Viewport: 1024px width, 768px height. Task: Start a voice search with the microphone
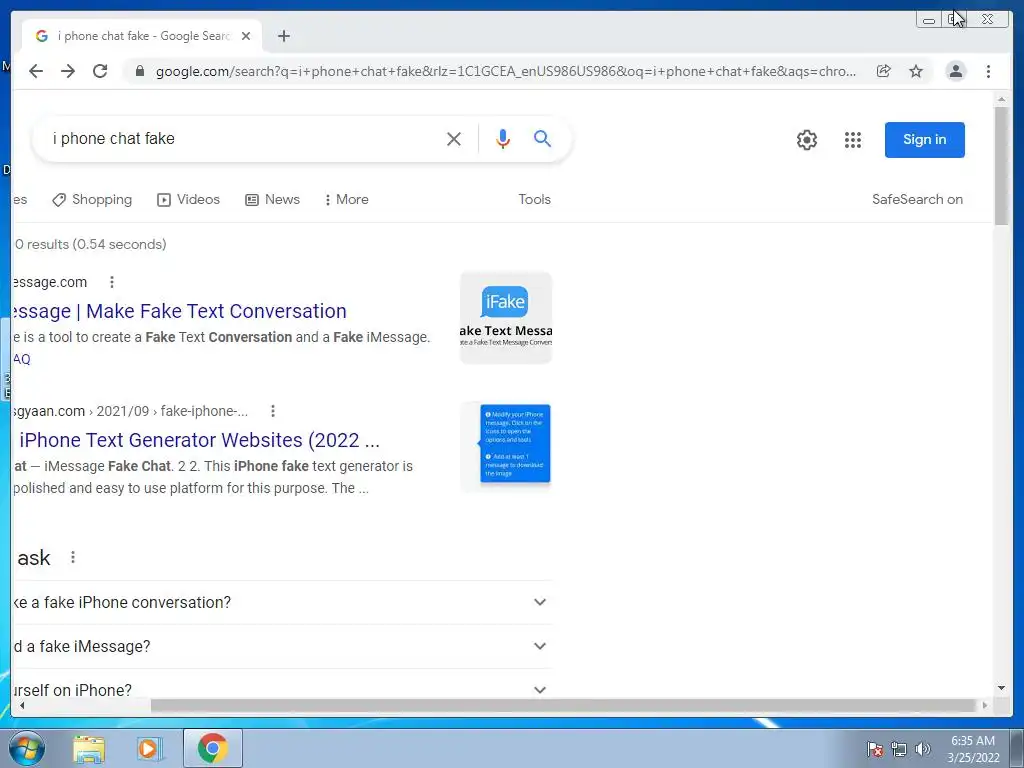click(x=503, y=138)
